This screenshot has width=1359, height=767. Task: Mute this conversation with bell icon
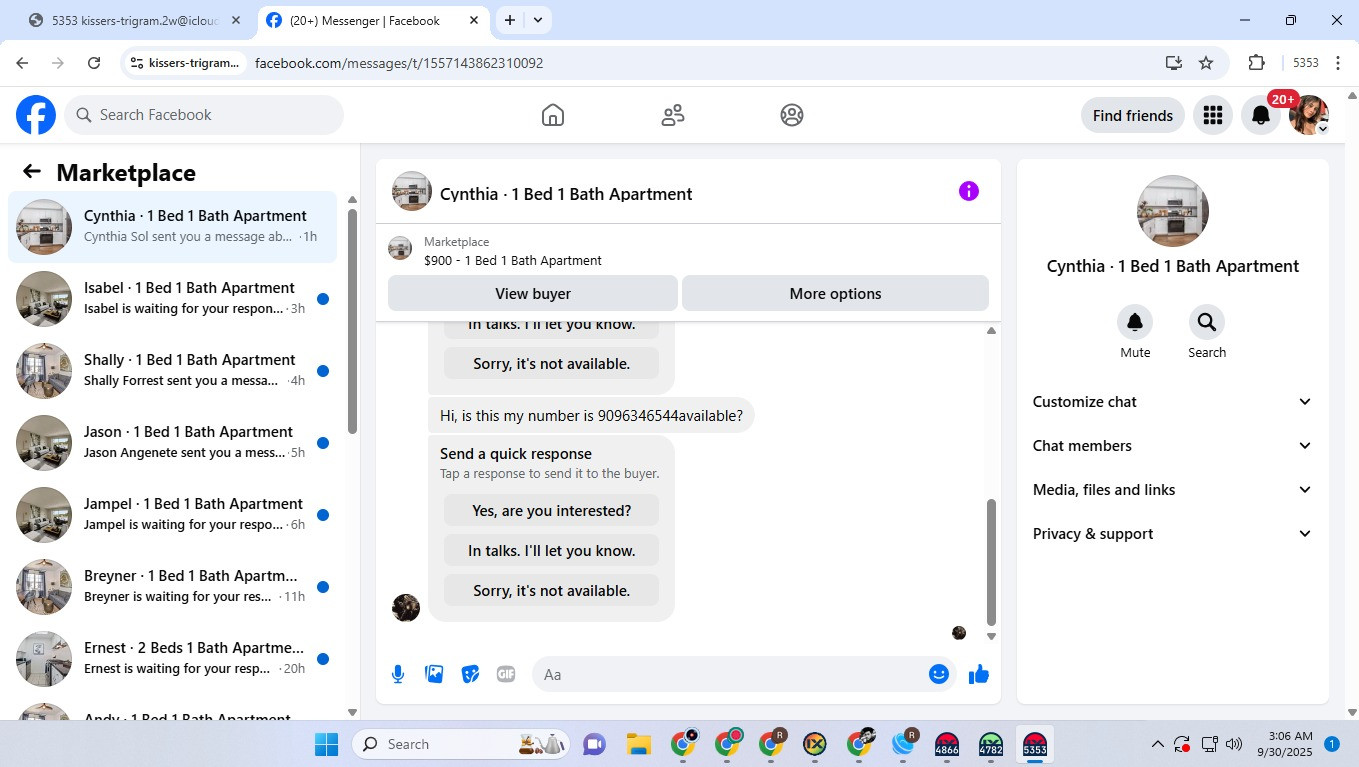(1135, 322)
